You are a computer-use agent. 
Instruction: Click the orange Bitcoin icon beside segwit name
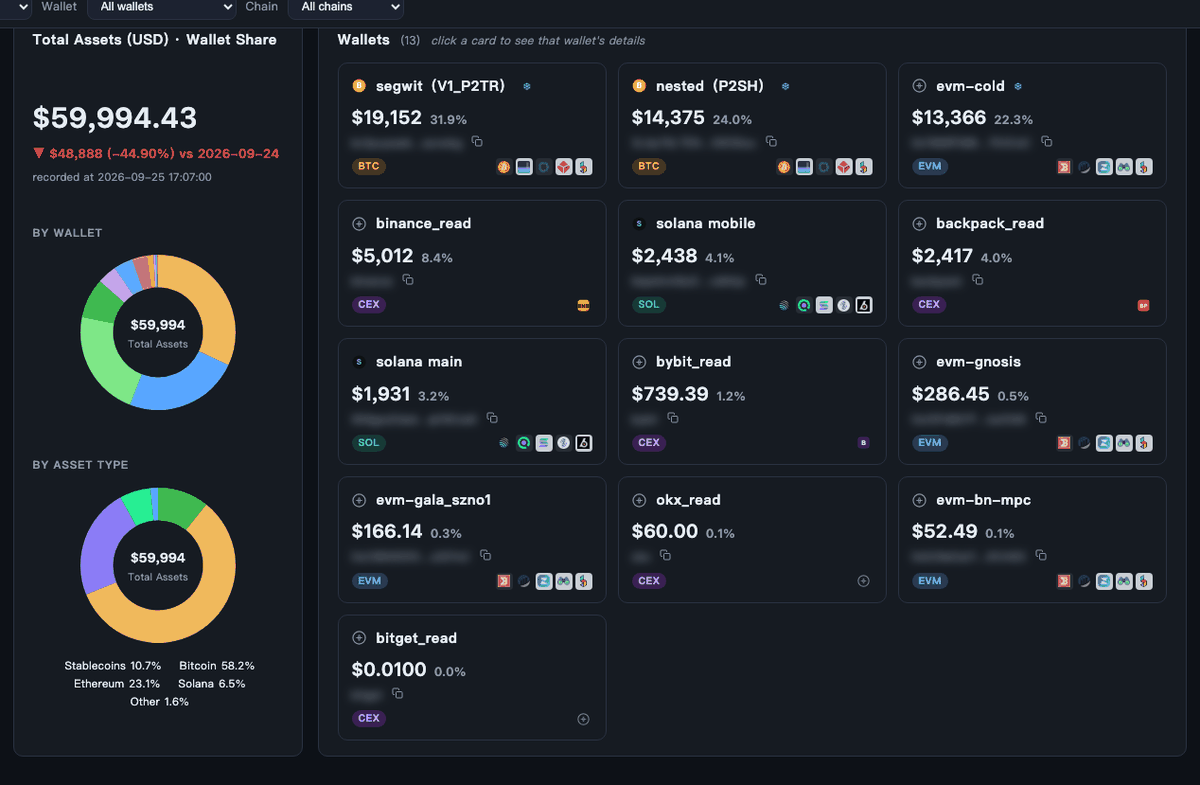(360, 86)
